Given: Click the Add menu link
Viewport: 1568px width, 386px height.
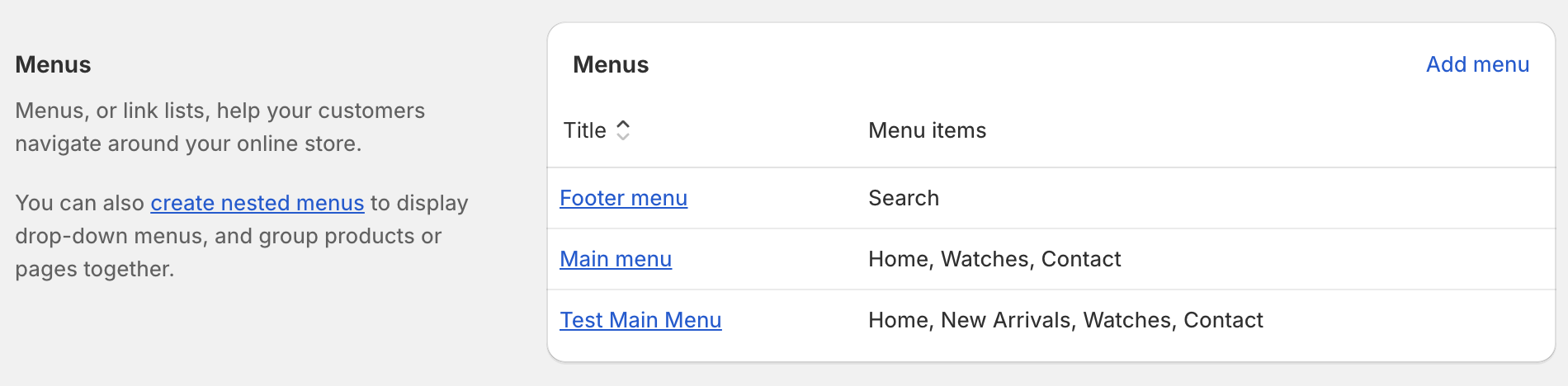Looking at the screenshot, I should 1477,64.
